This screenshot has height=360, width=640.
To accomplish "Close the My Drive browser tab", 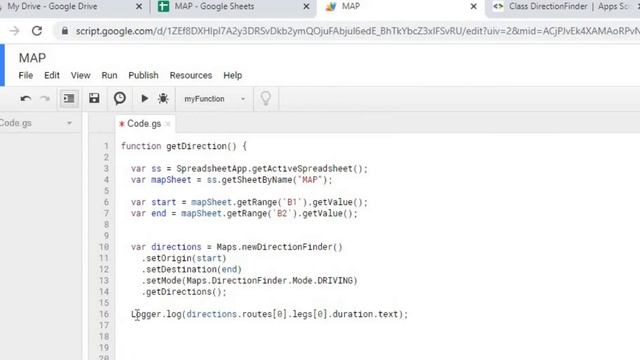I will (x=139, y=7).
